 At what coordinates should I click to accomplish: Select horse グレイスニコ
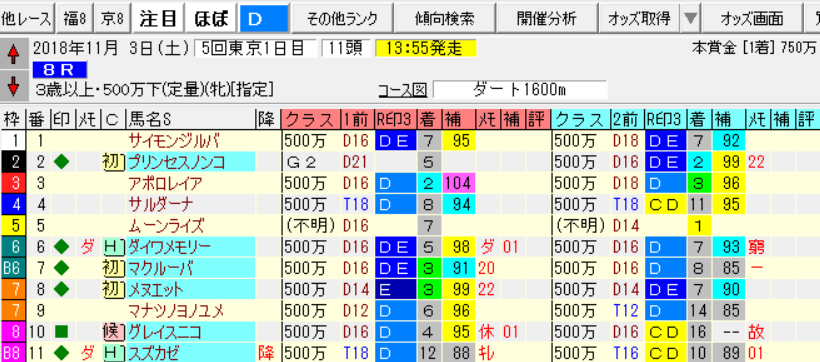point(191,332)
